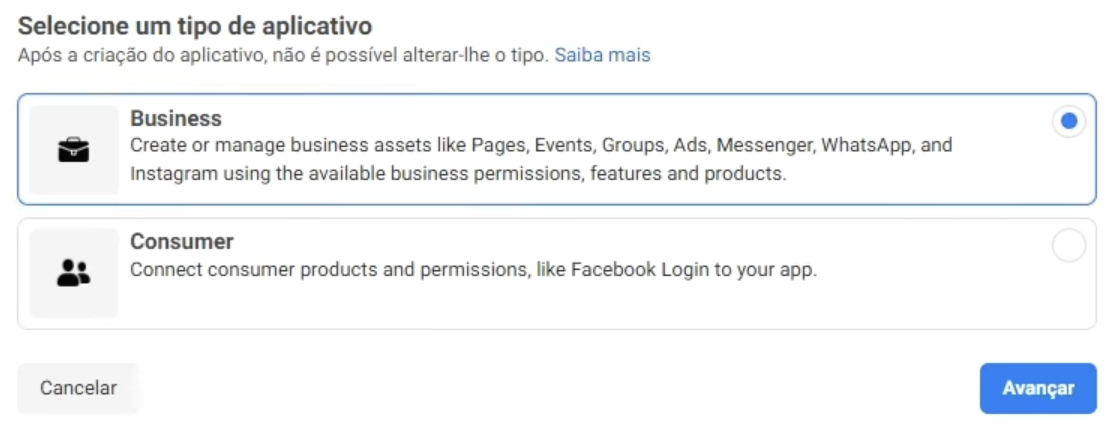The height and width of the screenshot is (430, 1112).
Task: Click the word "Events" in Business description
Action: click(563, 146)
